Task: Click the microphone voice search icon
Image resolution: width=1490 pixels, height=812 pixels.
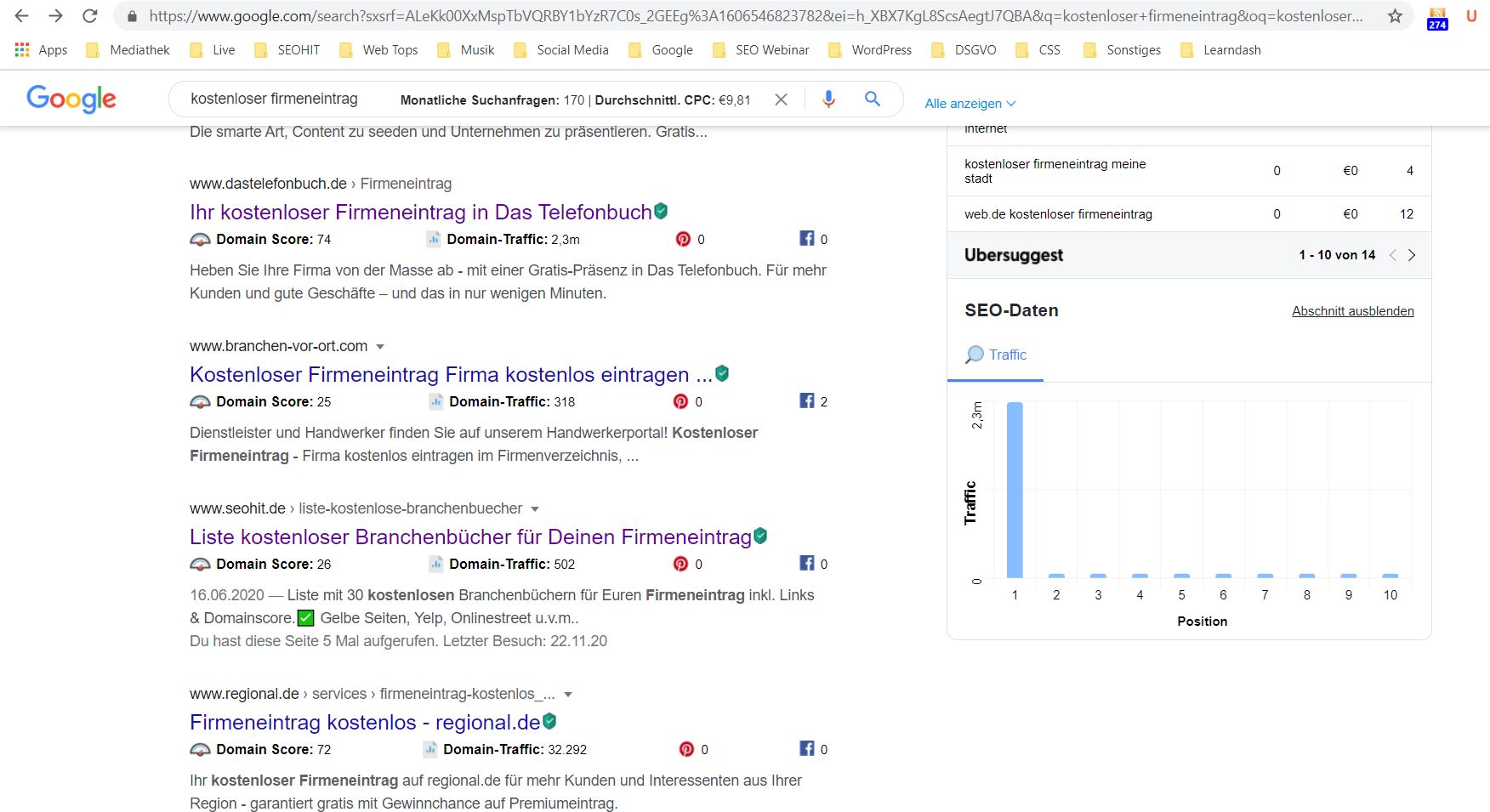Action: coord(827,99)
